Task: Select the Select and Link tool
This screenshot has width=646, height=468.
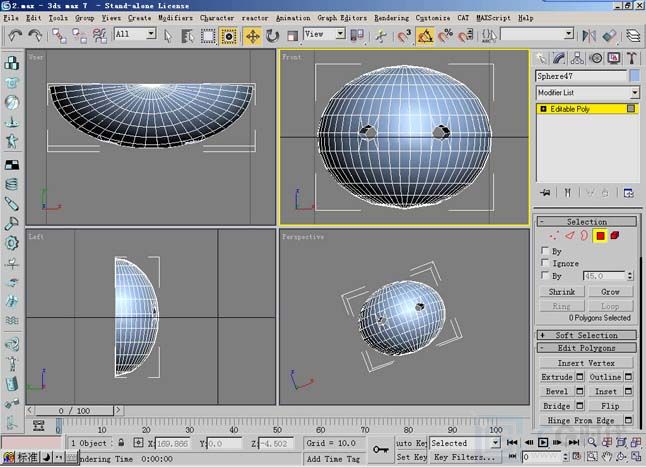Action: click(59, 36)
